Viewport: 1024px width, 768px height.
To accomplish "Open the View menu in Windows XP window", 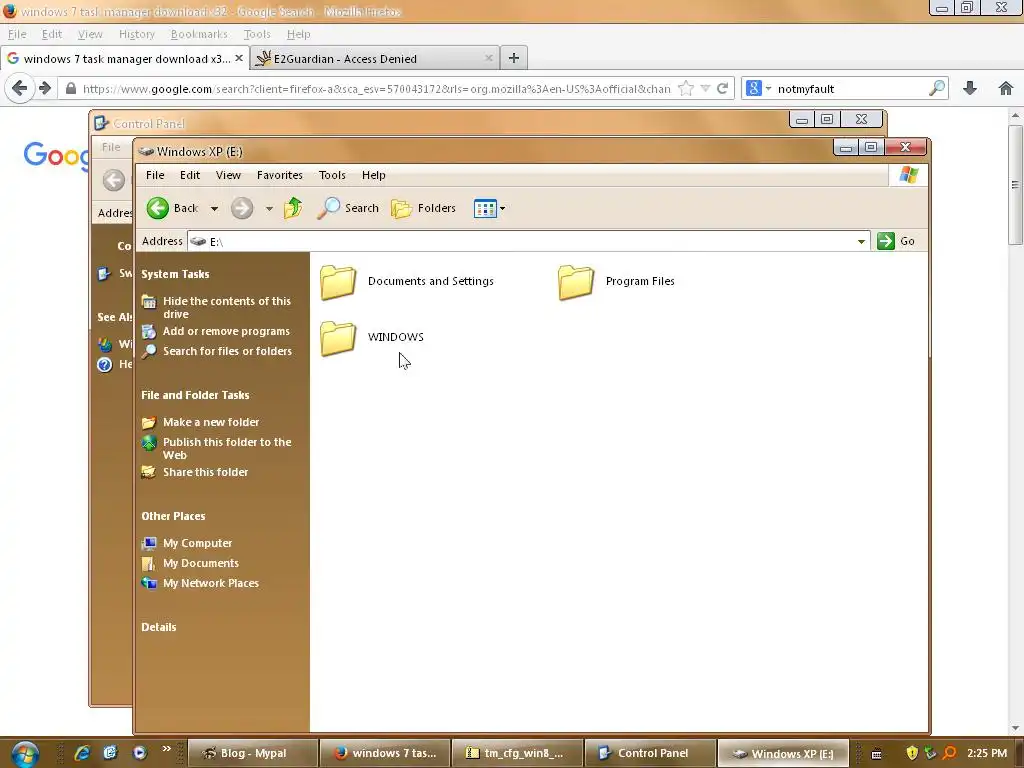I will [229, 175].
